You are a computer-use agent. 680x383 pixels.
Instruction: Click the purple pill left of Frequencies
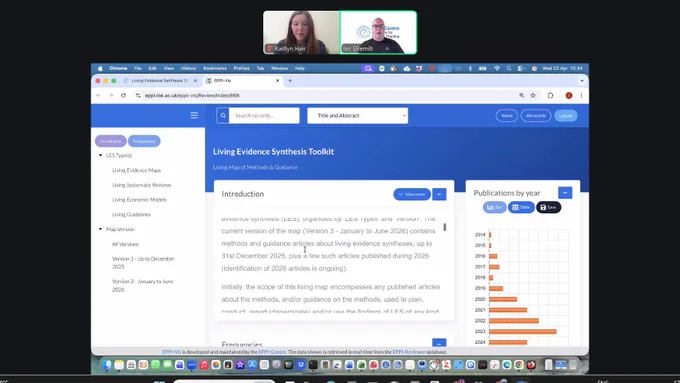click(x=111, y=141)
